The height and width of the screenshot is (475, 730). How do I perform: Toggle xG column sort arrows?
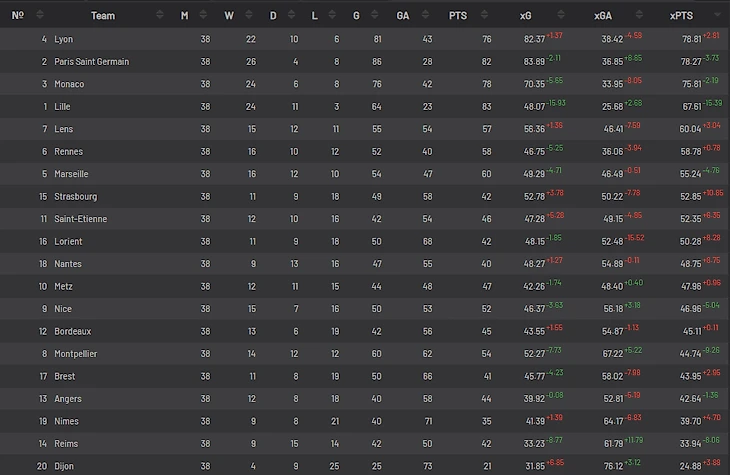tap(561, 15)
